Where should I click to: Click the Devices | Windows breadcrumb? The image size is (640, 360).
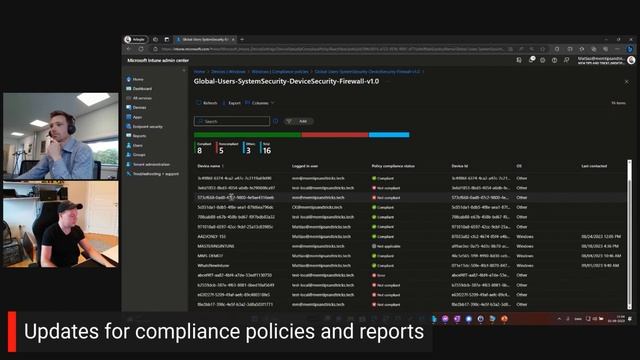[x=228, y=71]
